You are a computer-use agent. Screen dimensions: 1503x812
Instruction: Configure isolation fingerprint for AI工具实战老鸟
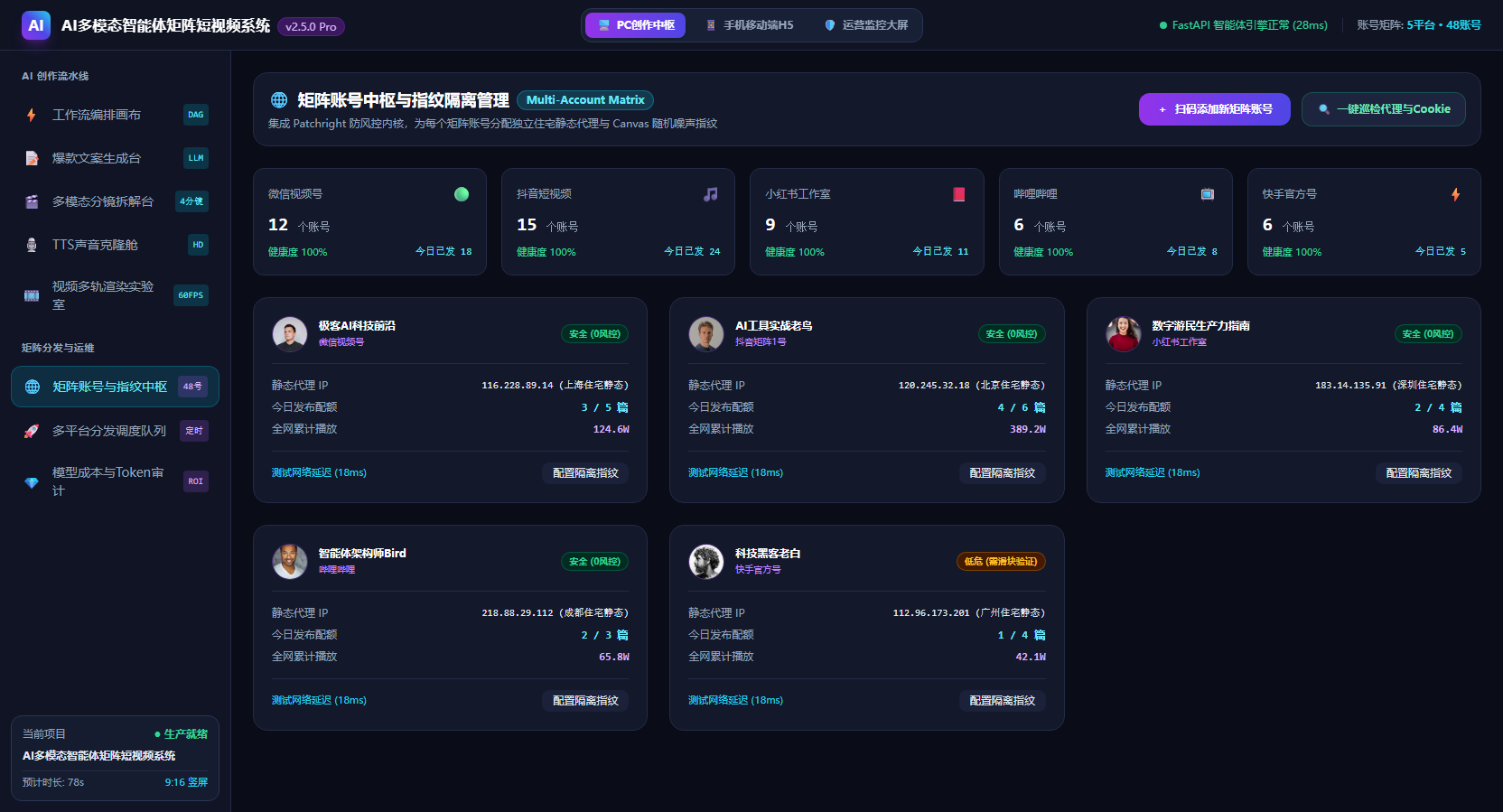[x=1003, y=473]
